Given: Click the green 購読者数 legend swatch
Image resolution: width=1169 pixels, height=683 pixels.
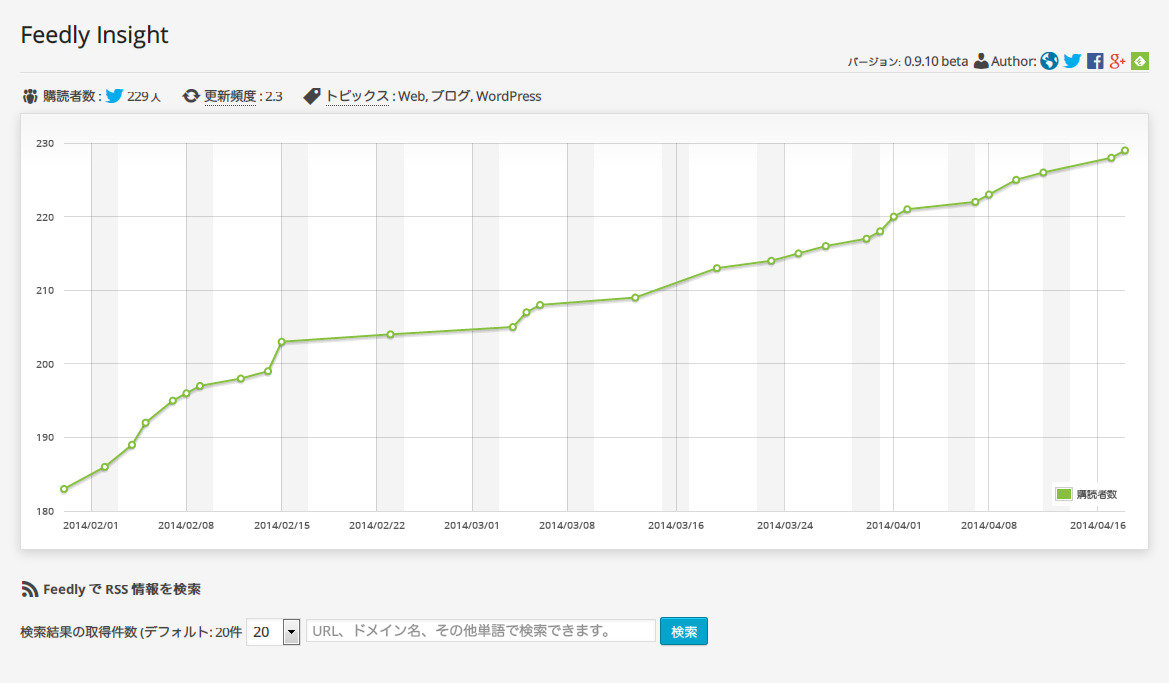Looking at the screenshot, I should pyautogui.click(x=1064, y=494).
